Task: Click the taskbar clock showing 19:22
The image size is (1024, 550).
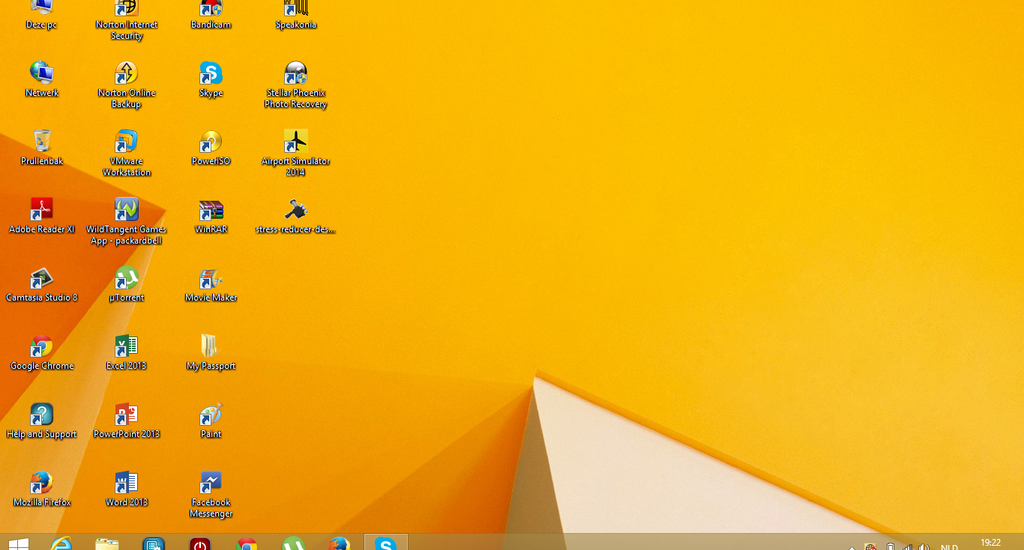Action: (x=990, y=543)
